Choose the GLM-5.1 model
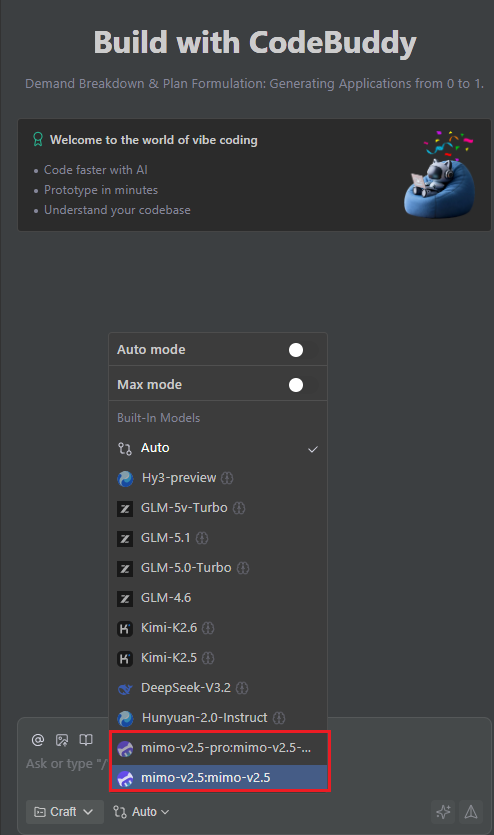This screenshot has width=494, height=835. pos(218,538)
